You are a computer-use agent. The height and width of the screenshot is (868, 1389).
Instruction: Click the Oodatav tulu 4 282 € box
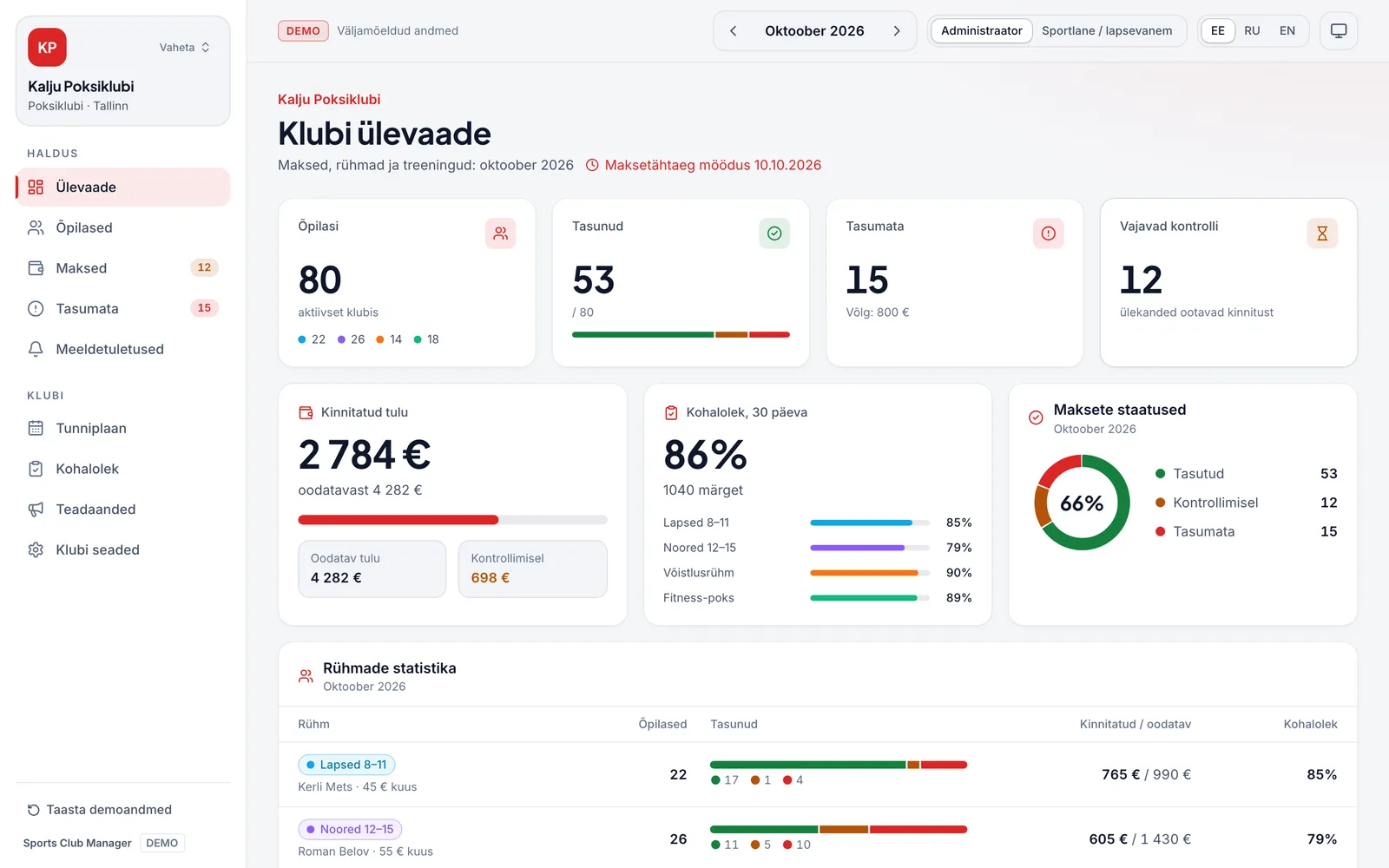pos(372,569)
